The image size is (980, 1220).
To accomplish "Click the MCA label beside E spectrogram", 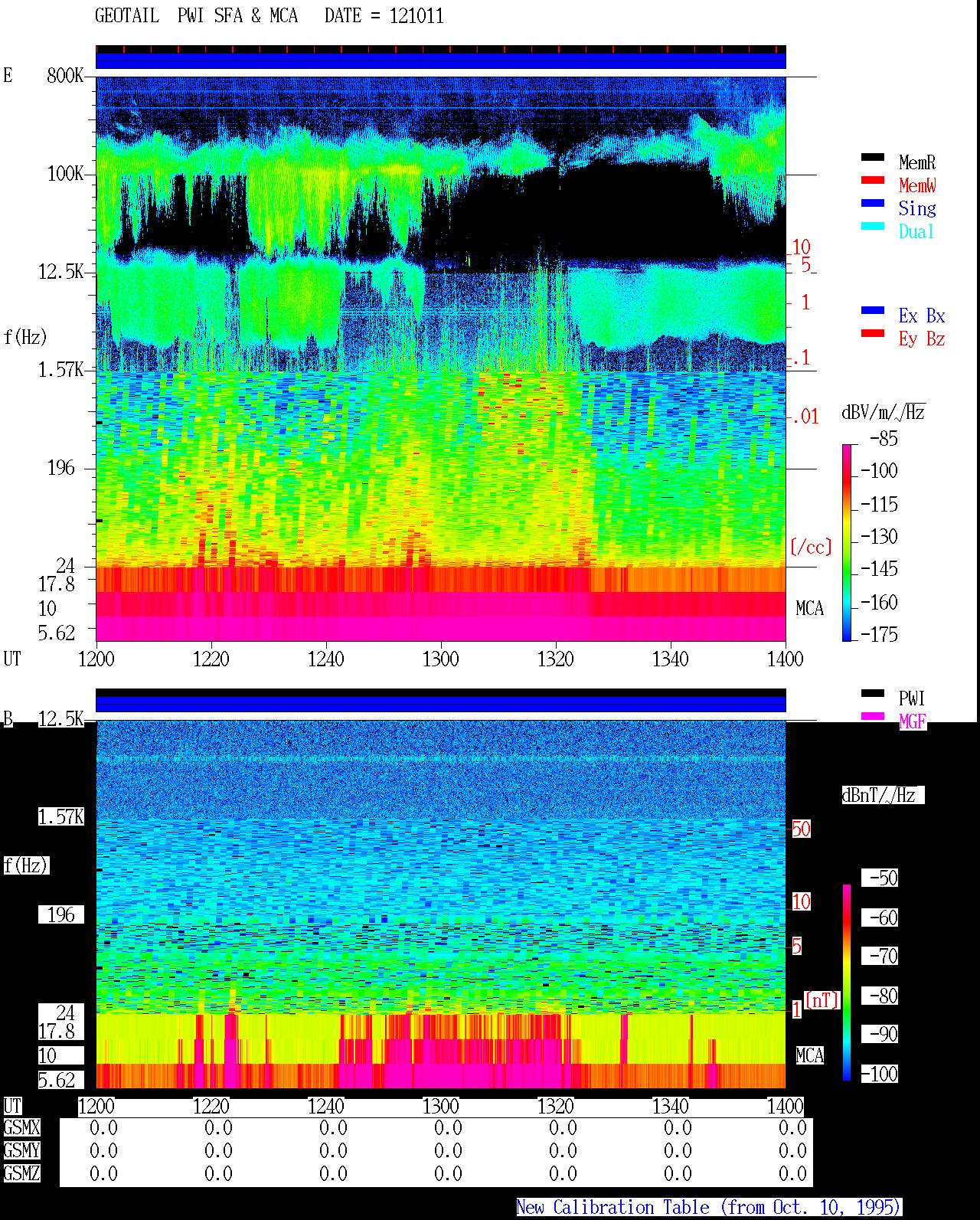I will pos(809,609).
